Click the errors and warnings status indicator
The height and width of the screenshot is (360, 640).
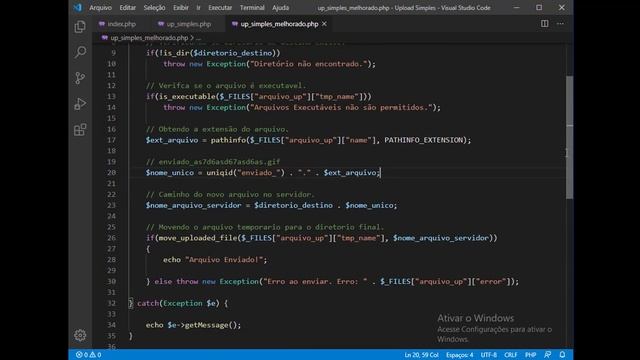tap(89, 355)
